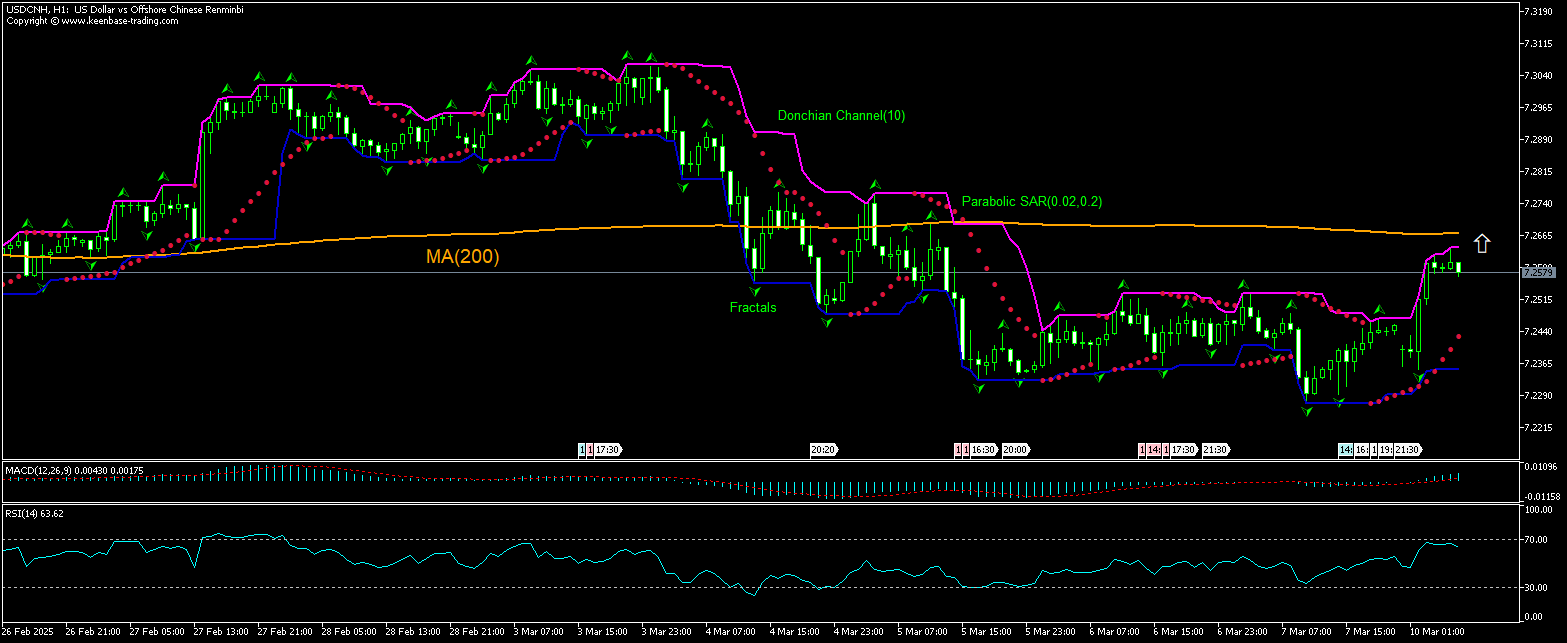Click the orange MA(200) label

462,257
